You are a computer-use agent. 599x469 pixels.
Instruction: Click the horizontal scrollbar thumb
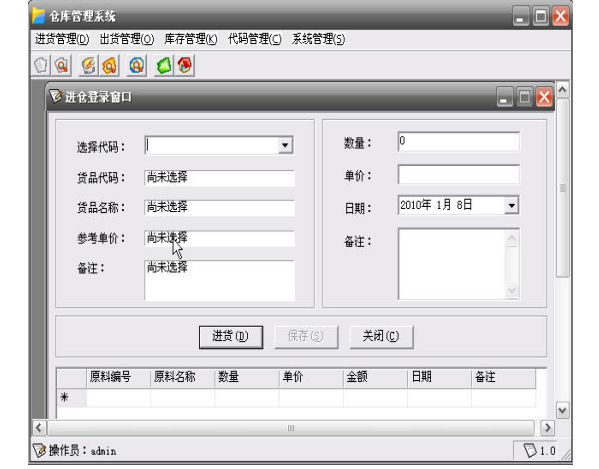[291, 428]
